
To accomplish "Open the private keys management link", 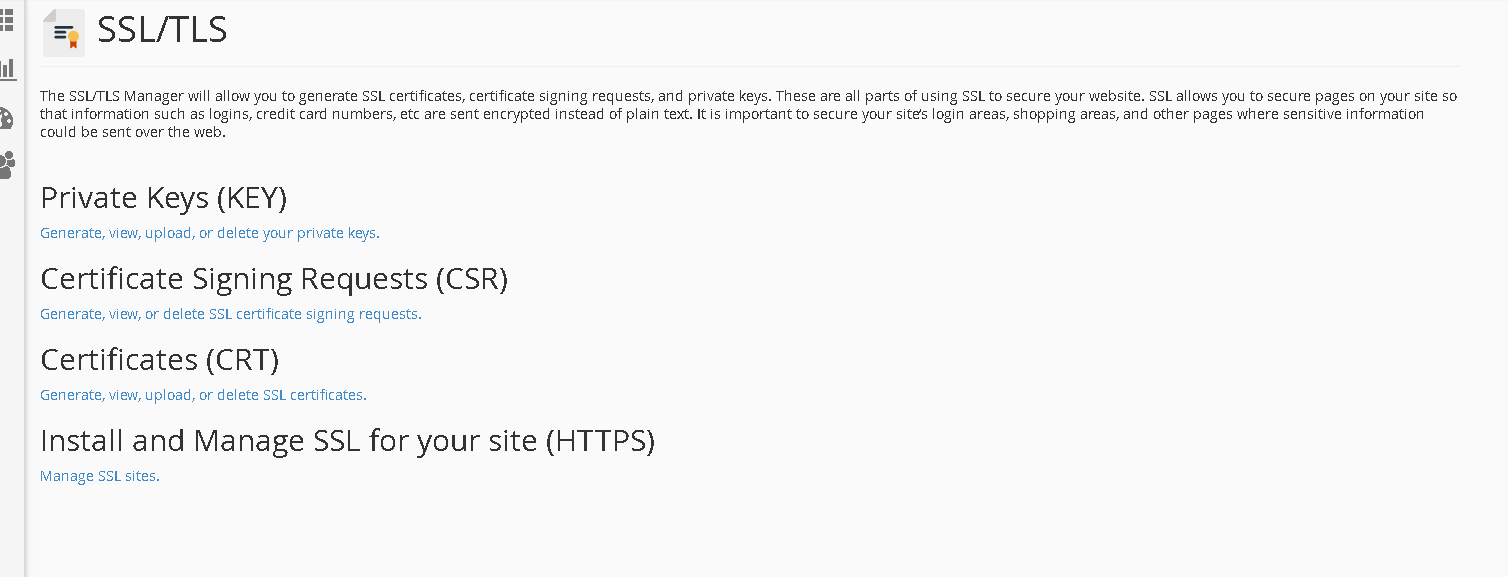I will (210, 233).
